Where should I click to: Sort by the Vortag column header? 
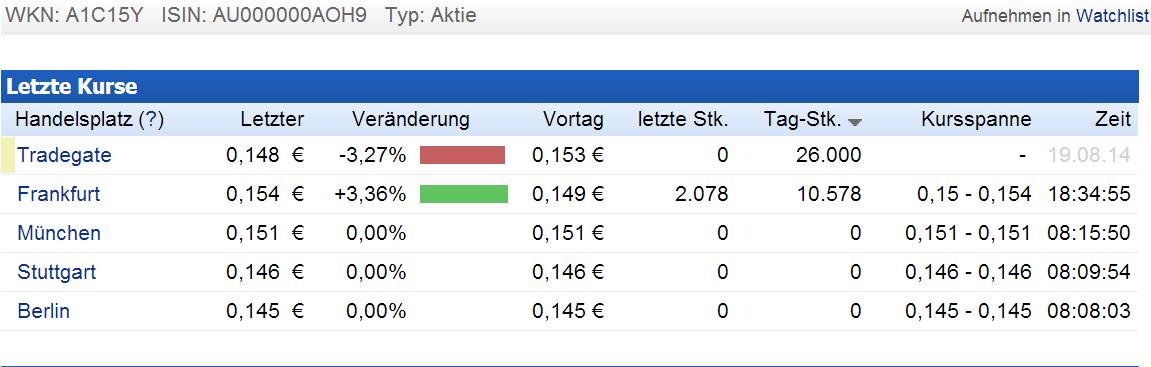pos(573,120)
